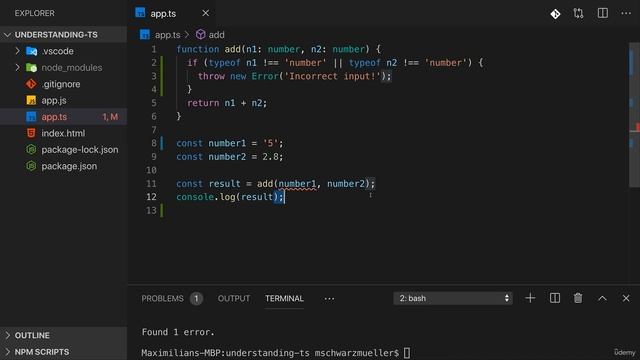The height and width of the screenshot is (360, 640).
Task: Click the underlined number1 argument on line 11
Action: click(297, 184)
